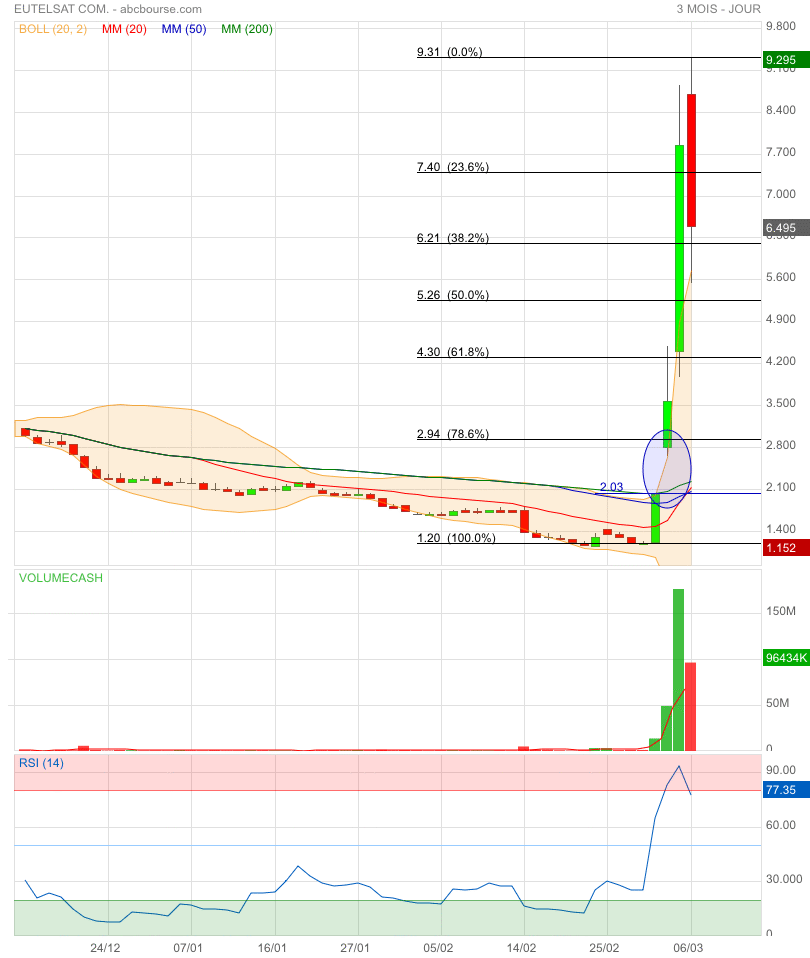Viewport: 810px width, 958px height.
Task: Click the 8.400 price axis value
Action: (781, 110)
